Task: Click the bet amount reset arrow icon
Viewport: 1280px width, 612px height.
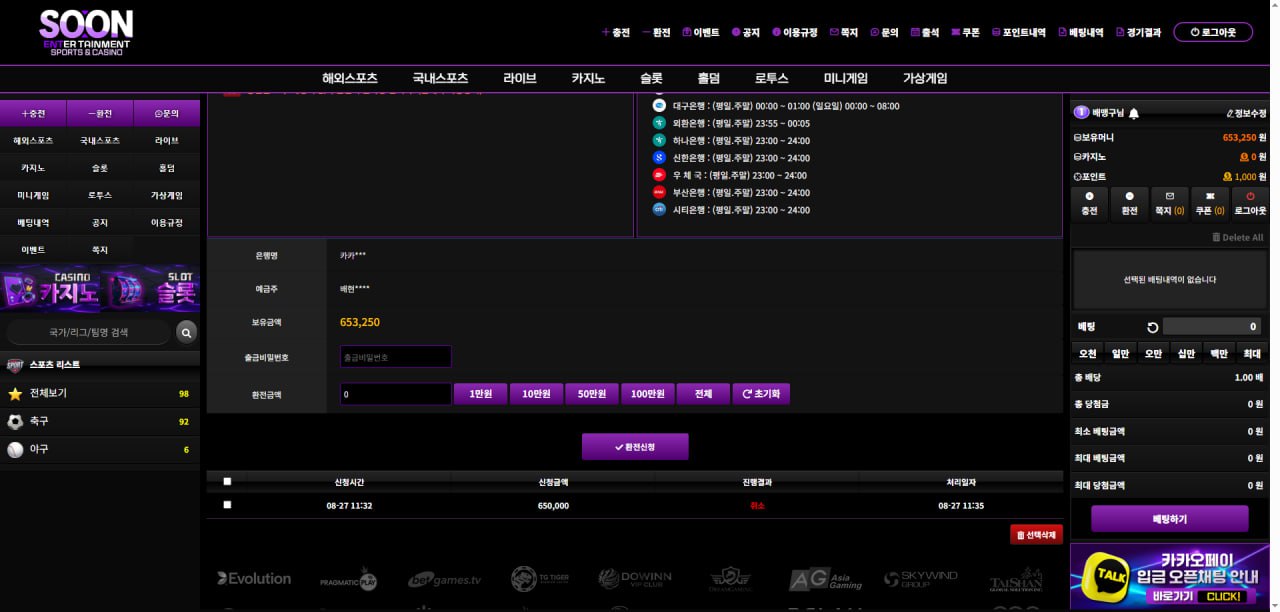Action: click(x=1152, y=327)
